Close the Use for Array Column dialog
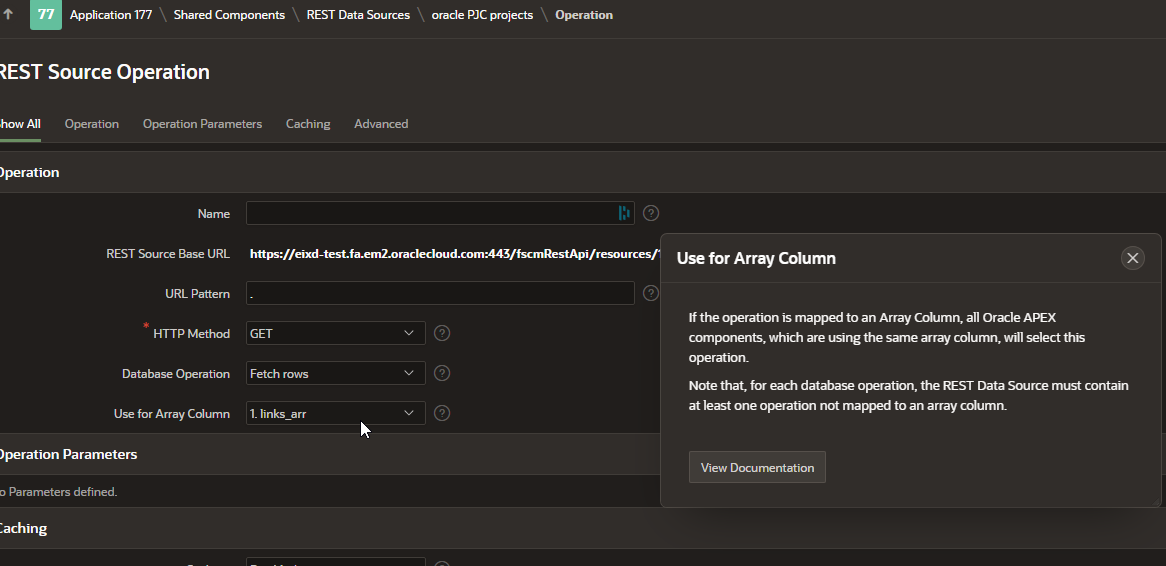Screen dimensions: 1166x566 1132,258
